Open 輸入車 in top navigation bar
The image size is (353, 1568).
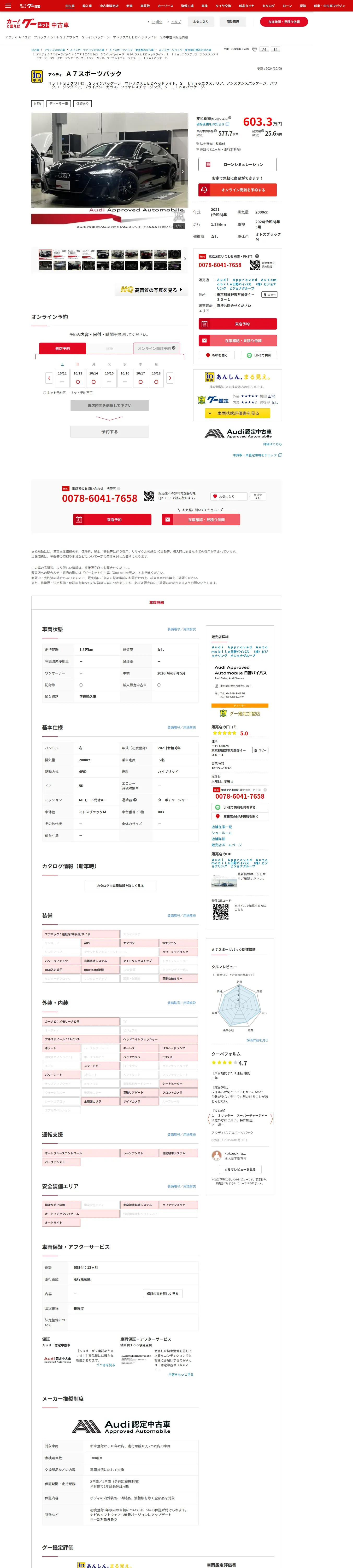(87, 5)
